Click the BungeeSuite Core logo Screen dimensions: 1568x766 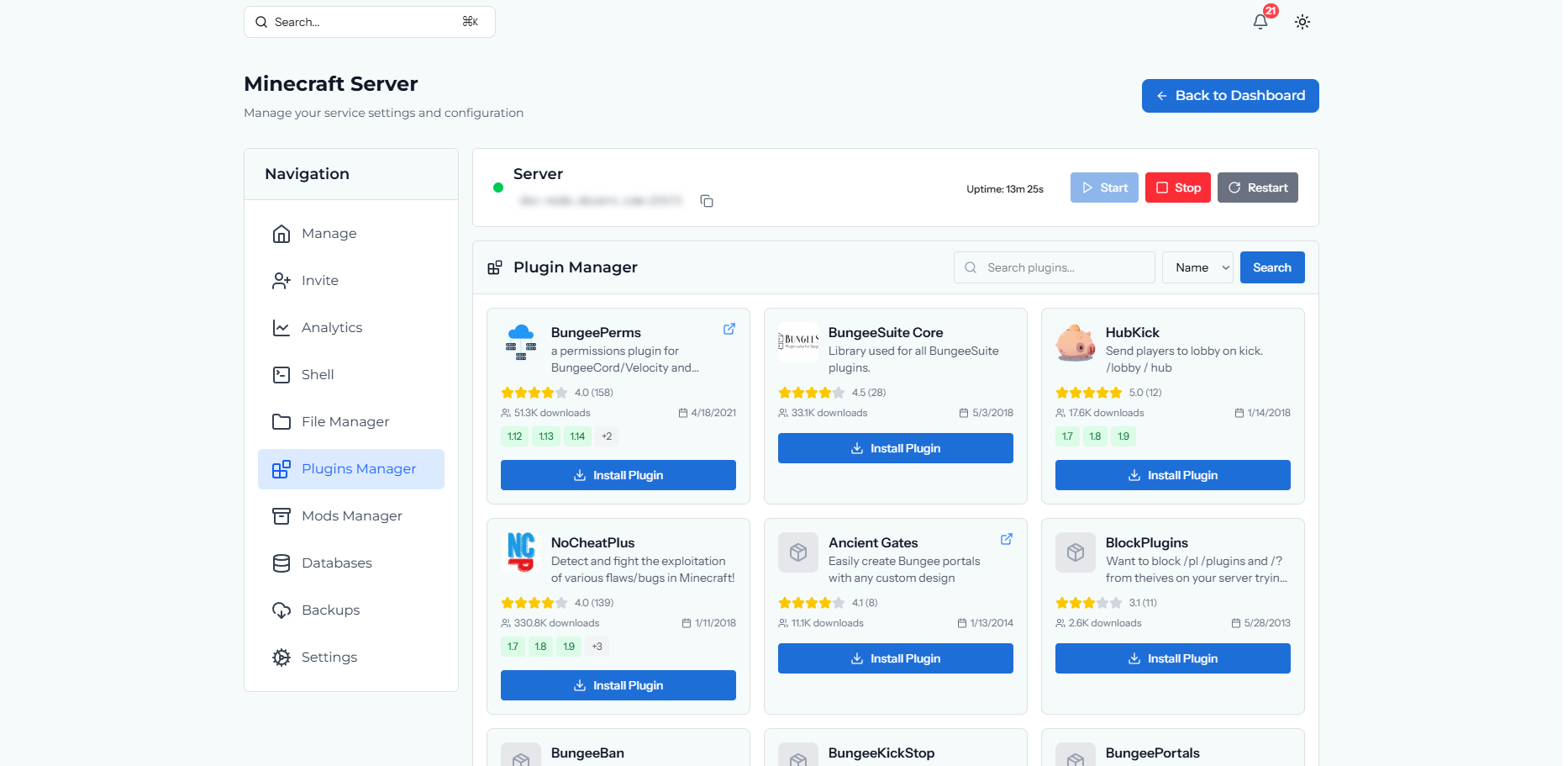pyautogui.click(x=798, y=342)
